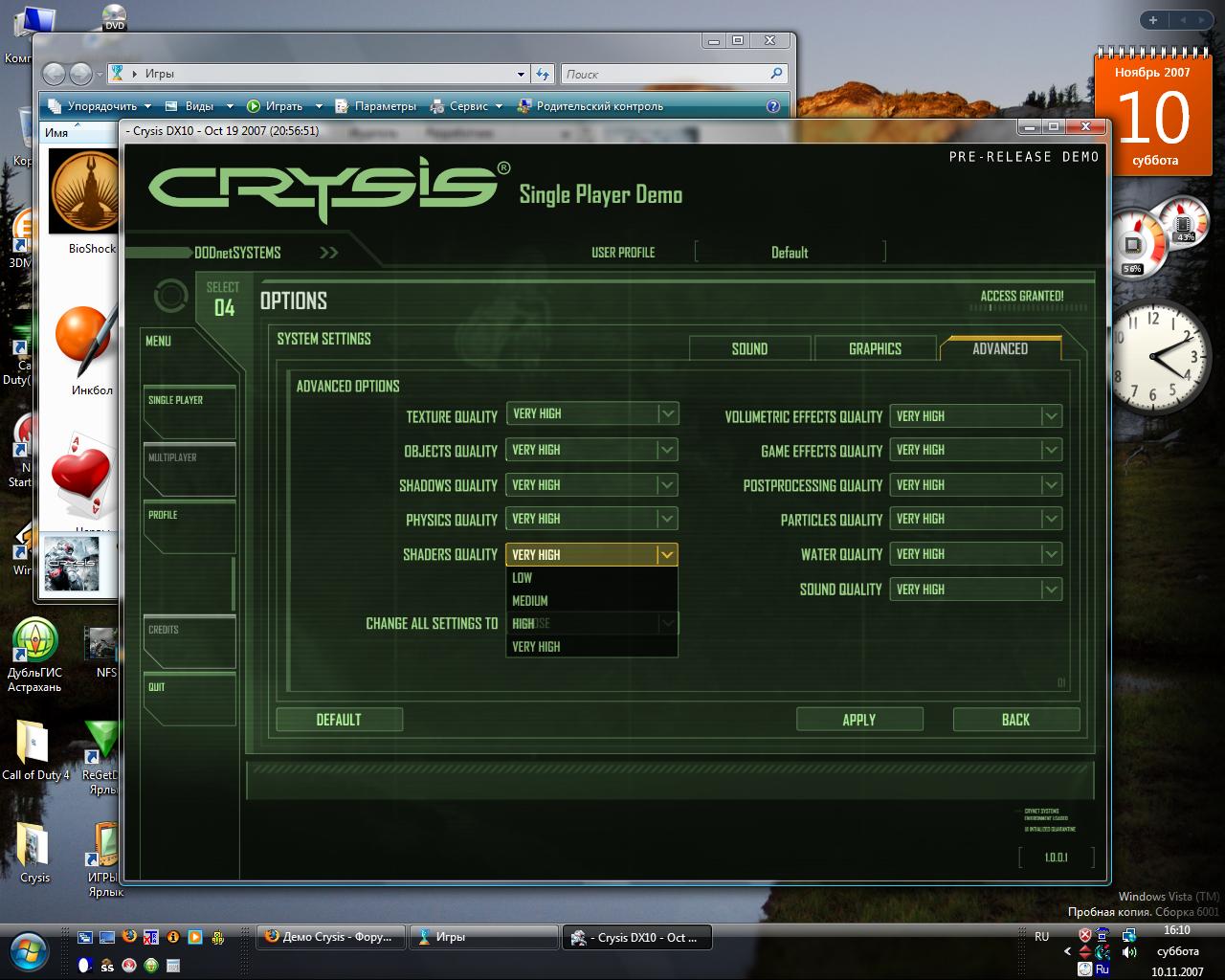
Task: Open the media player Quick Launch icon
Action: point(195,938)
